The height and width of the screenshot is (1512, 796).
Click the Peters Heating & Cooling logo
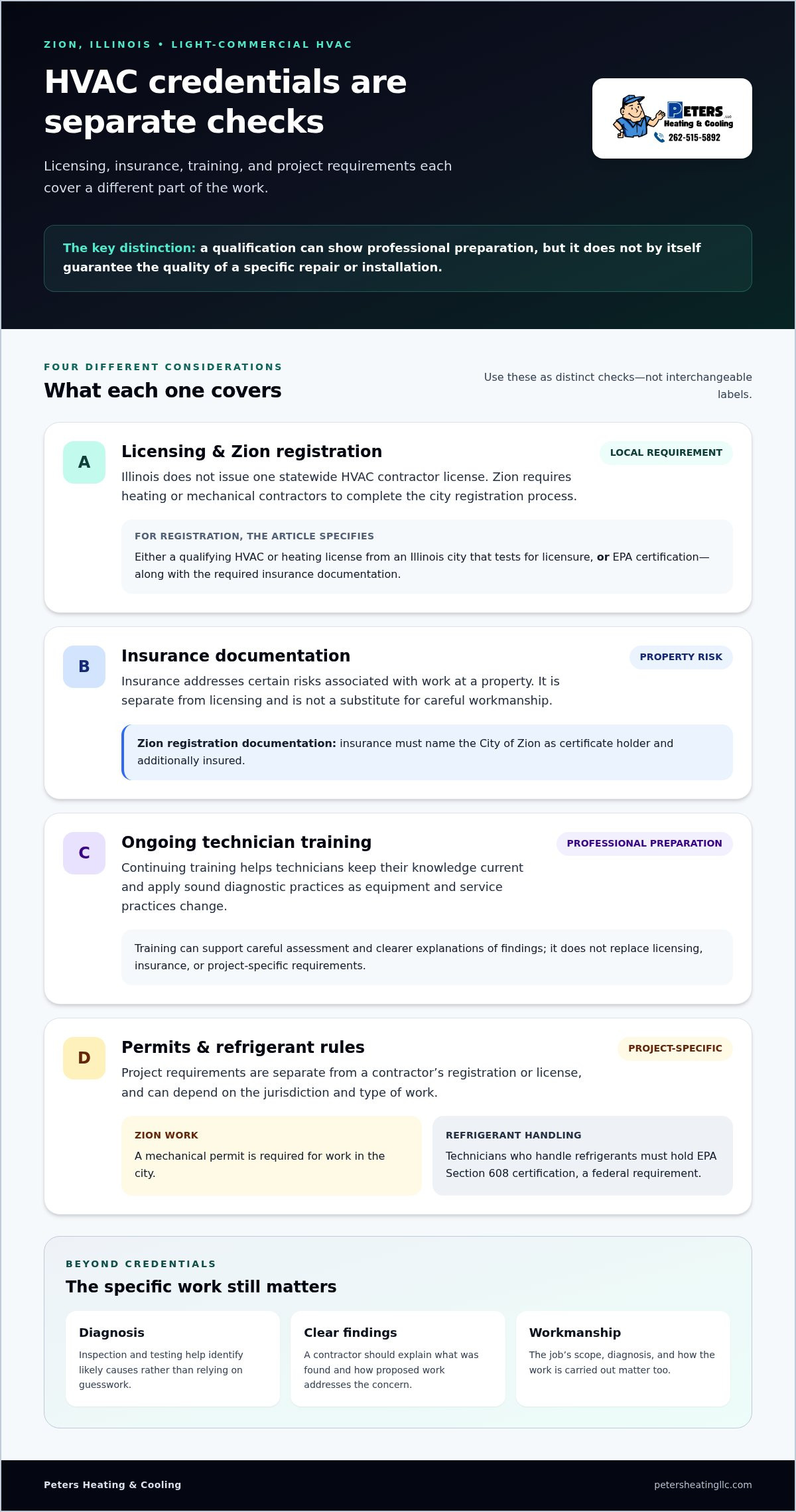point(672,118)
